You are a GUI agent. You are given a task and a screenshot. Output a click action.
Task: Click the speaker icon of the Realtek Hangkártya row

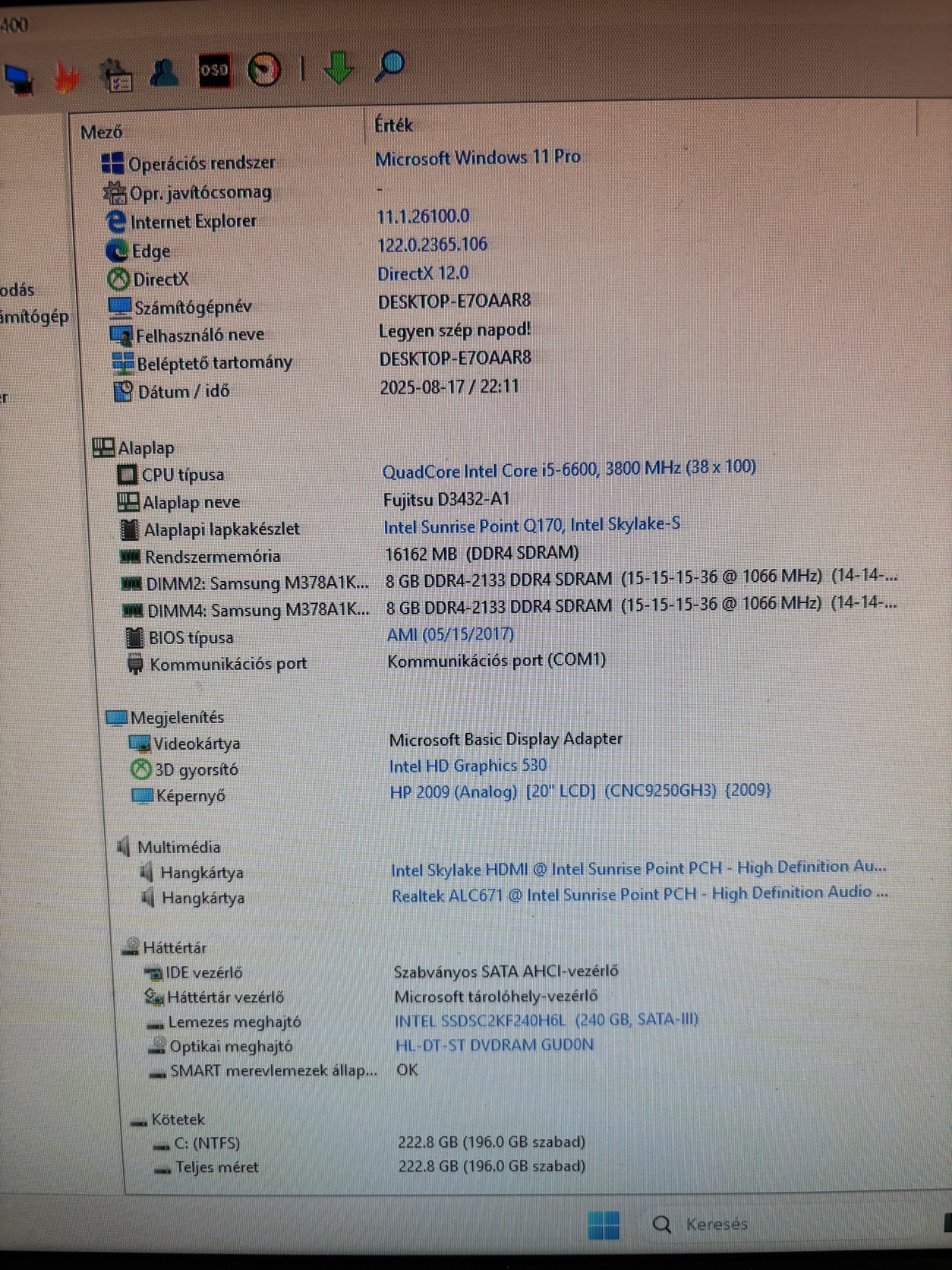click(147, 898)
